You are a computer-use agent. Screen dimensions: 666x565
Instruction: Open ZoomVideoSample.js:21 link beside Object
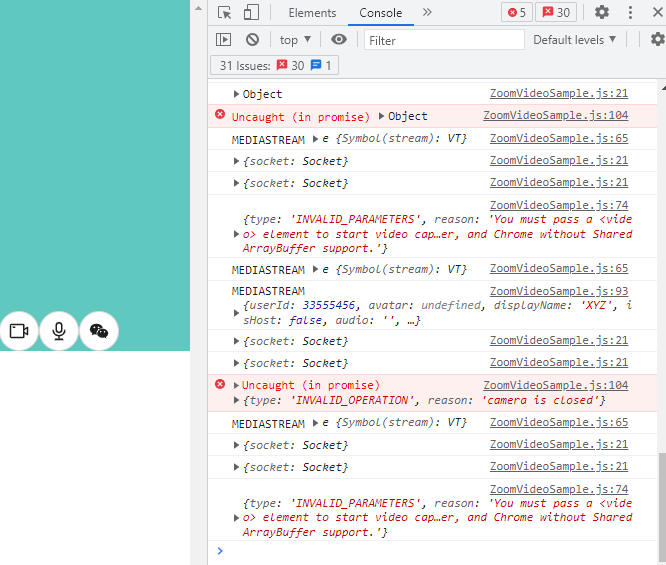coord(559,93)
